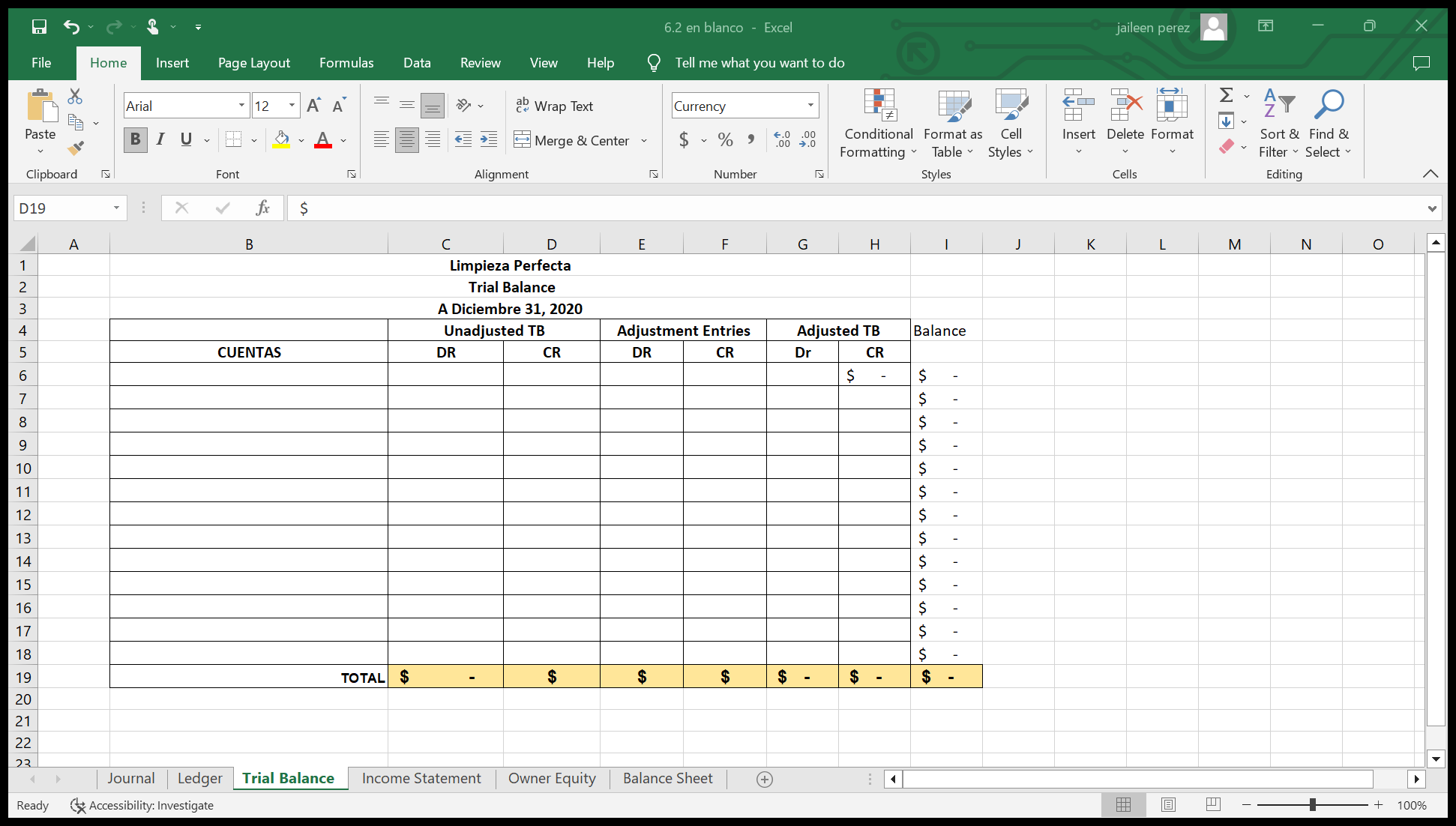1456x826 pixels.
Task: Toggle Bold formatting
Action: tap(135, 140)
